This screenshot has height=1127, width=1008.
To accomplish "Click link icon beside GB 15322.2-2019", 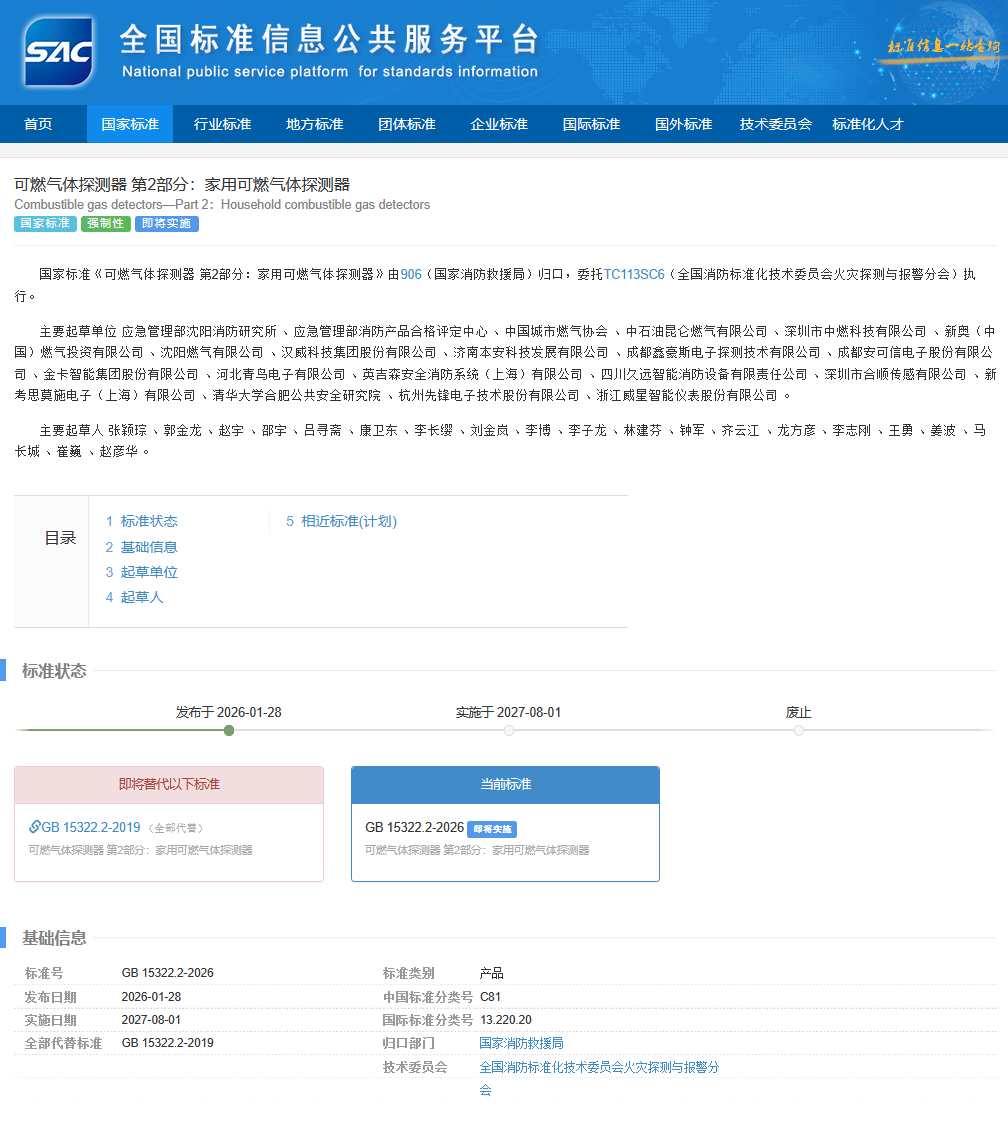I will click(x=35, y=827).
